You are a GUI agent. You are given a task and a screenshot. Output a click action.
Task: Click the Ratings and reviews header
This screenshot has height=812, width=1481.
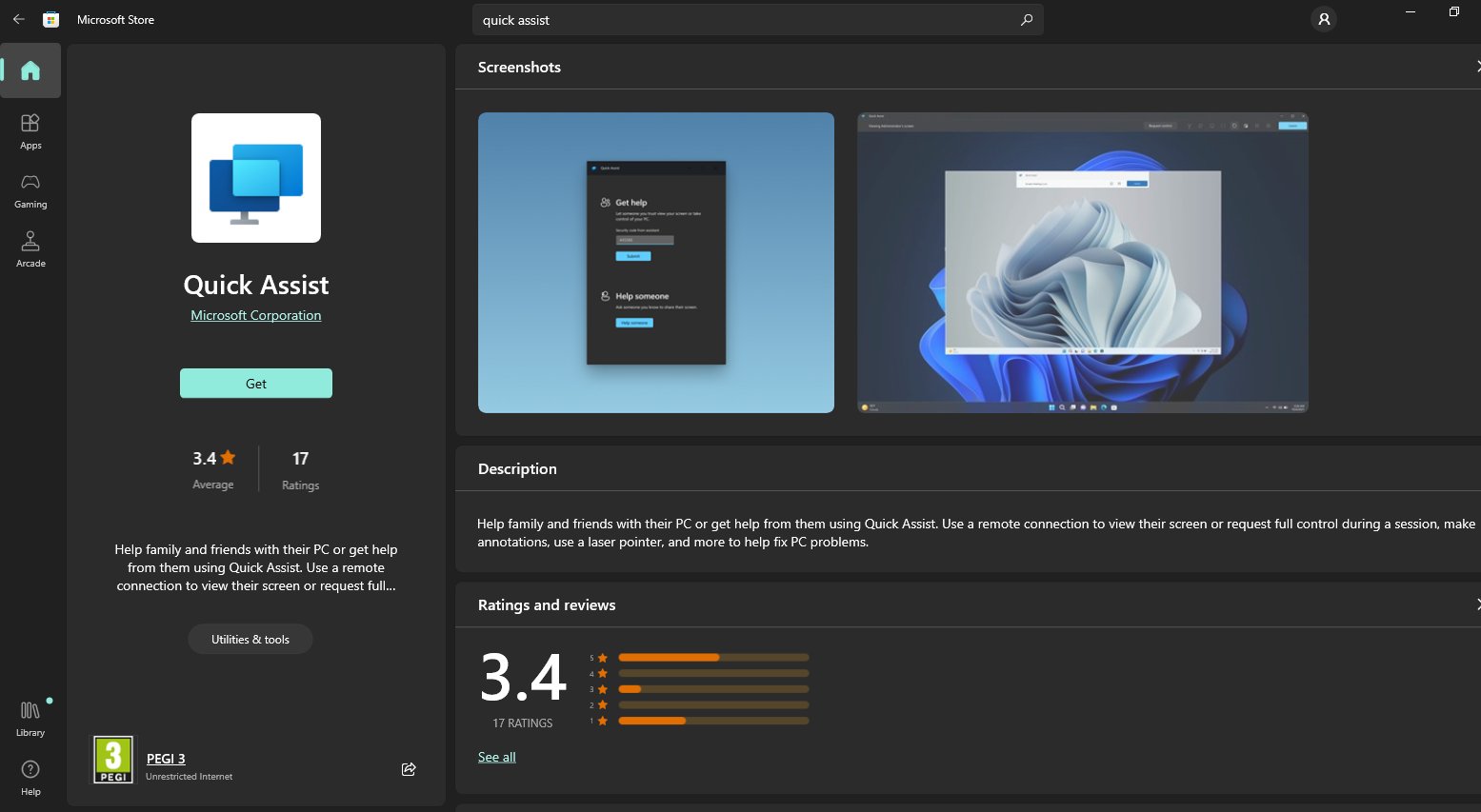point(547,605)
